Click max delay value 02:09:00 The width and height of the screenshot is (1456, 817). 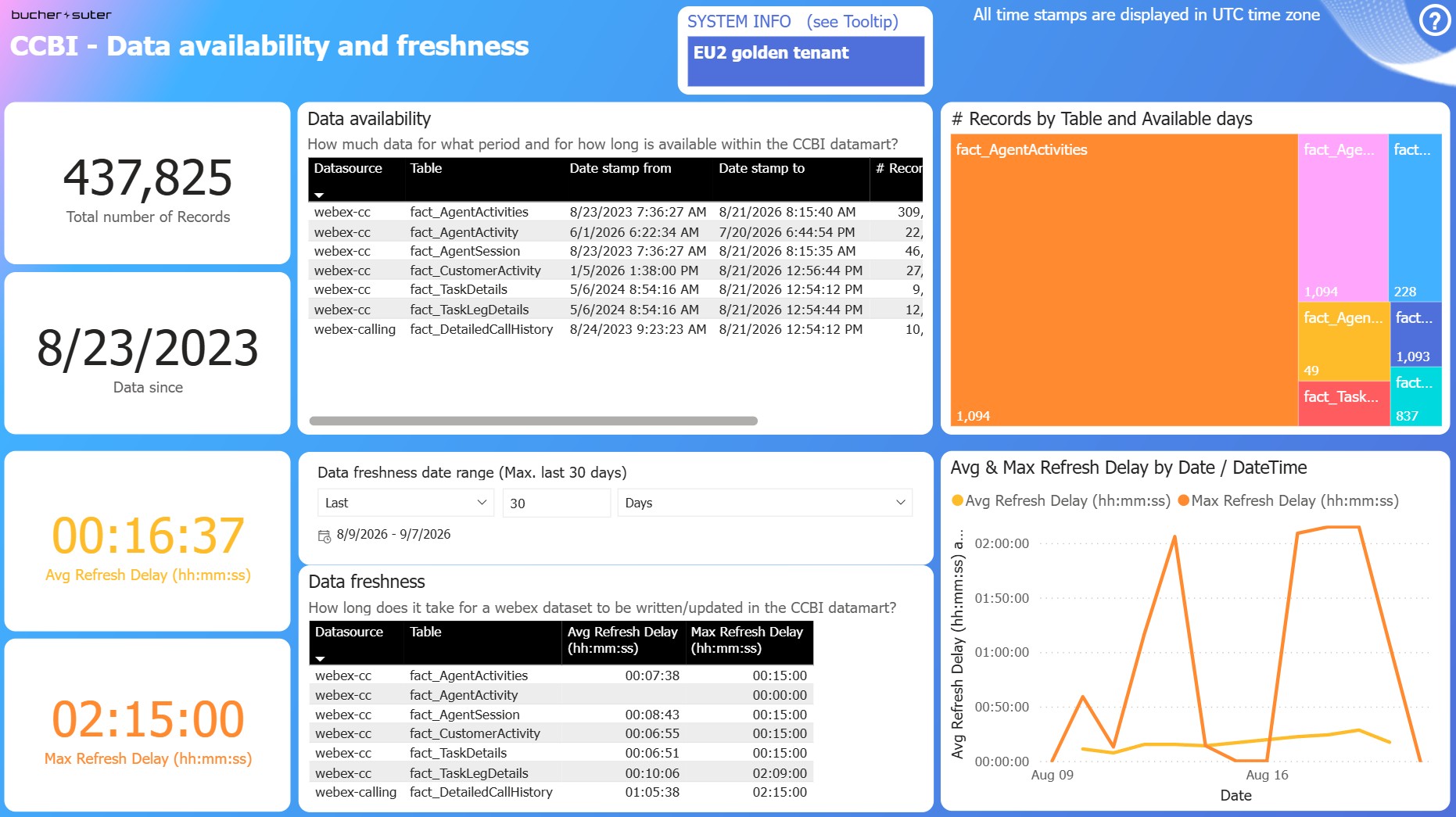coord(780,773)
